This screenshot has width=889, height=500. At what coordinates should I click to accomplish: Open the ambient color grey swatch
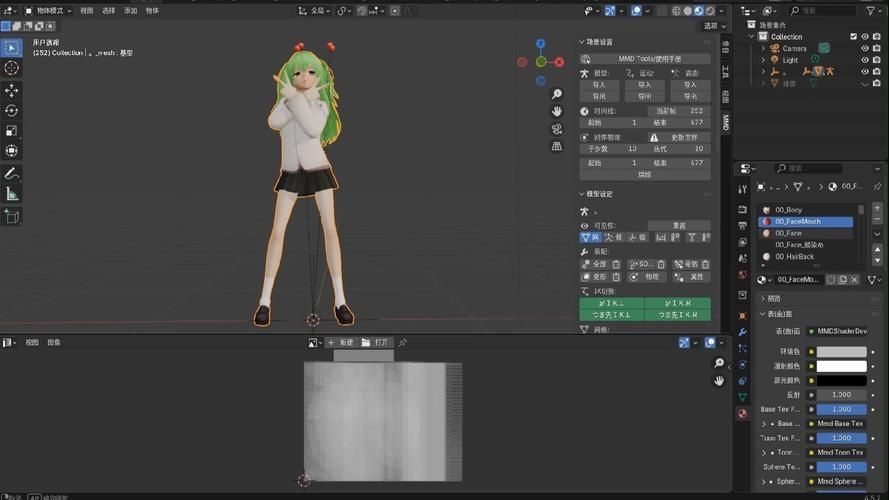click(841, 352)
